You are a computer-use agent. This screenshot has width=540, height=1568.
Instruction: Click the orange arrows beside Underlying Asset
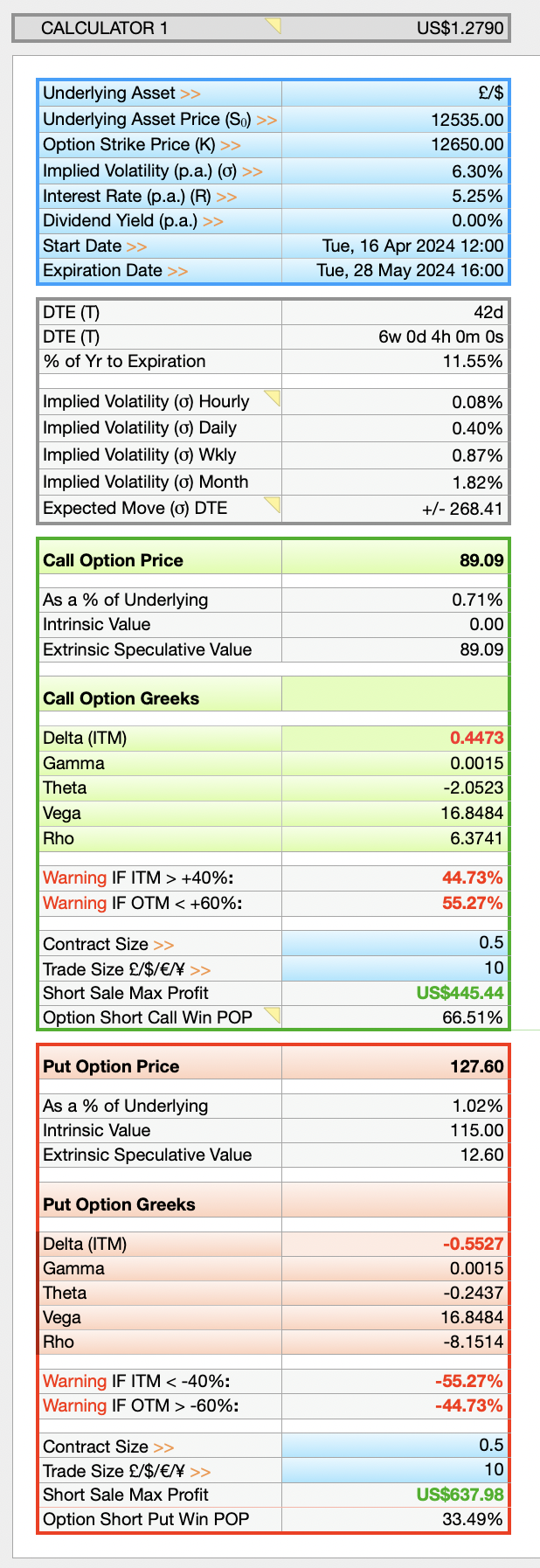pos(190,94)
